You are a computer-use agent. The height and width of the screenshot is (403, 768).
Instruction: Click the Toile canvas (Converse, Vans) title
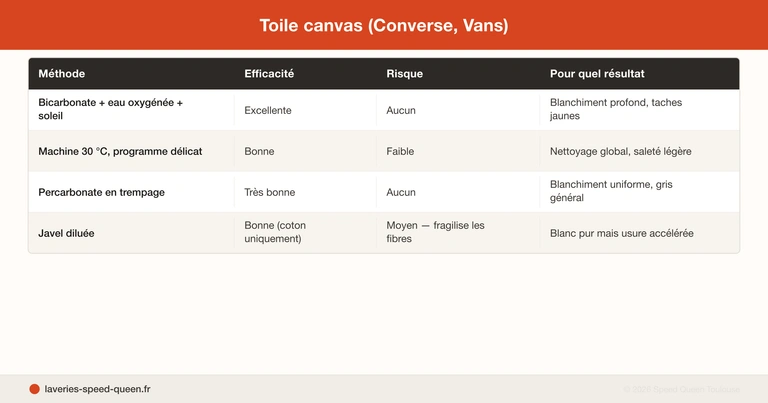click(x=384, y=26)
